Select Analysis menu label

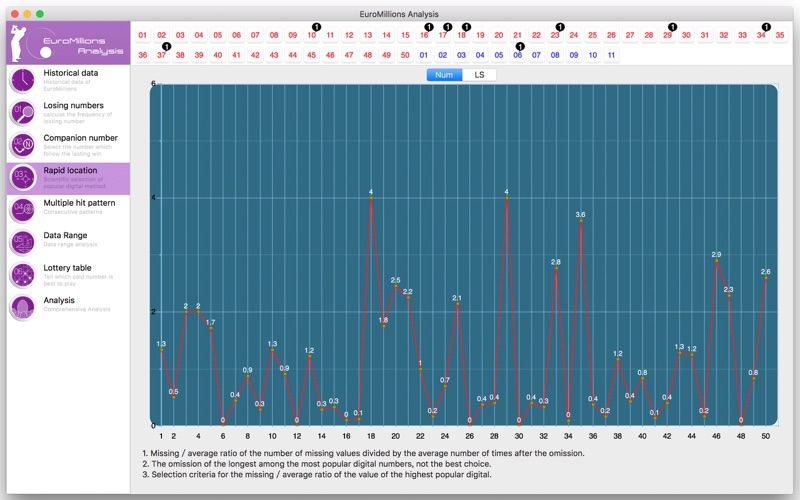pos(59,301)
